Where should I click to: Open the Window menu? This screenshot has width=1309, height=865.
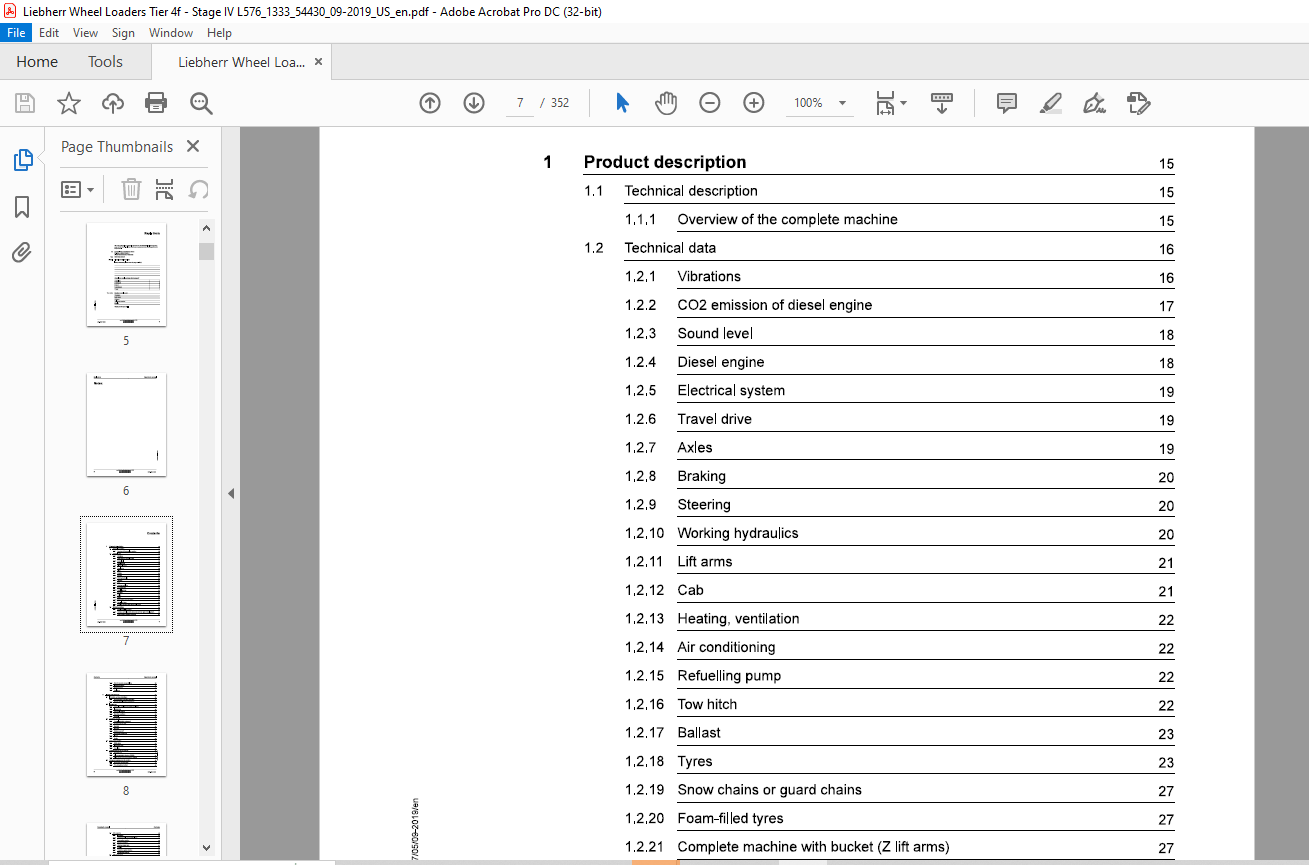pyautogui.click(x=171, y=33)
